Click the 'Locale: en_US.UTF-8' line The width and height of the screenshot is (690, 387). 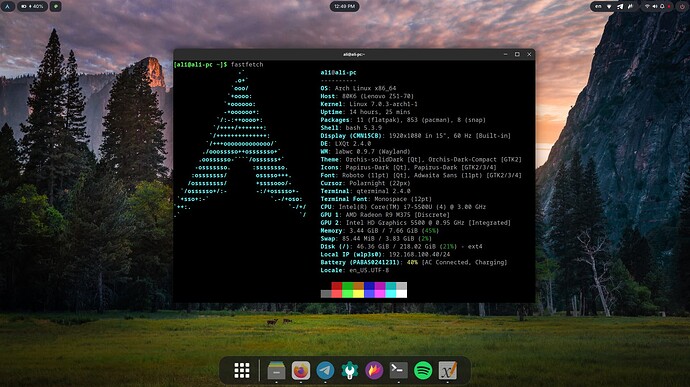point(355,270)
